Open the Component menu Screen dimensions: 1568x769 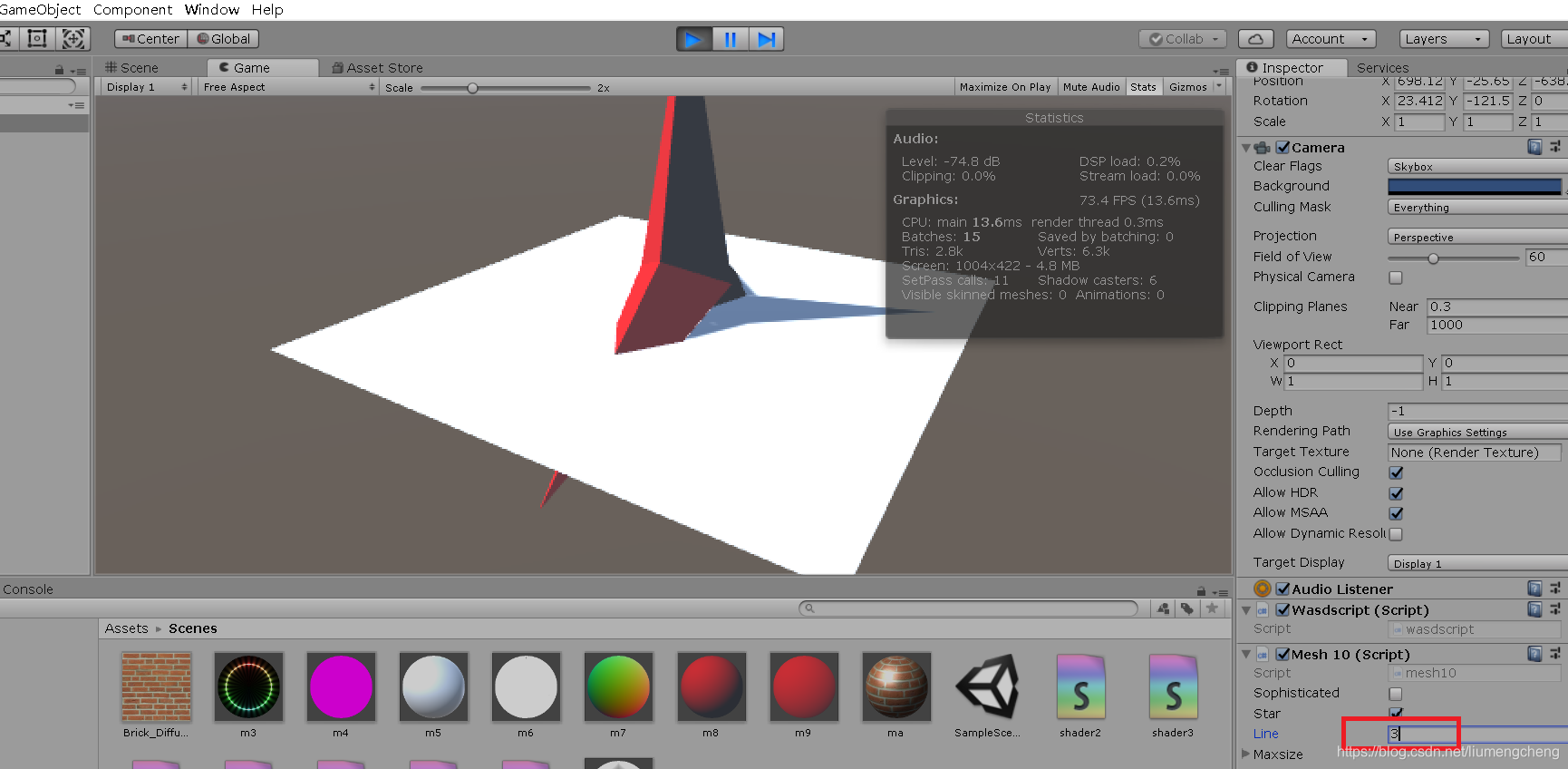pos(132,9)
